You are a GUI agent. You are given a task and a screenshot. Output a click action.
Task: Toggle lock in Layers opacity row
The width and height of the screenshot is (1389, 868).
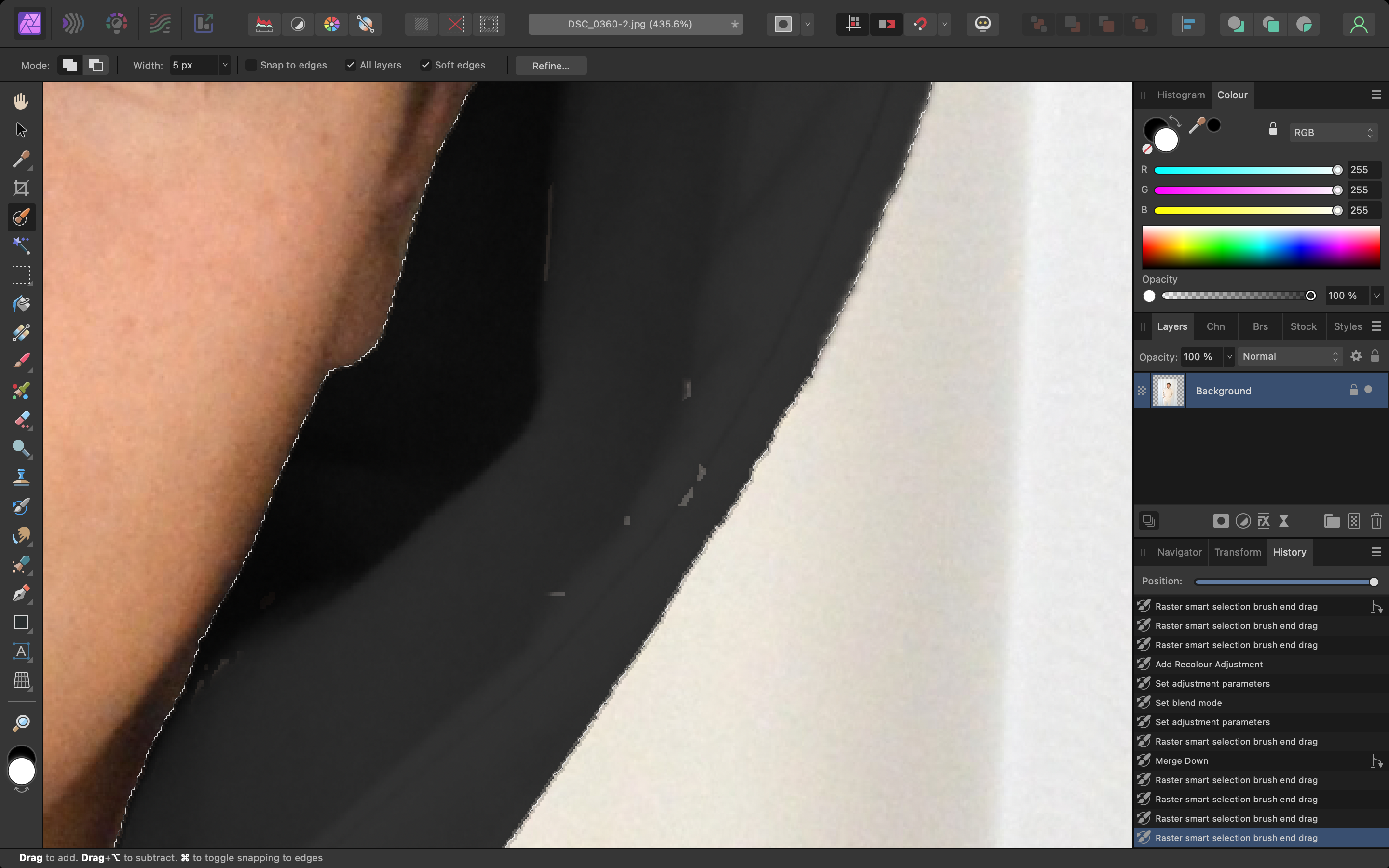(x=1375, y=356)
